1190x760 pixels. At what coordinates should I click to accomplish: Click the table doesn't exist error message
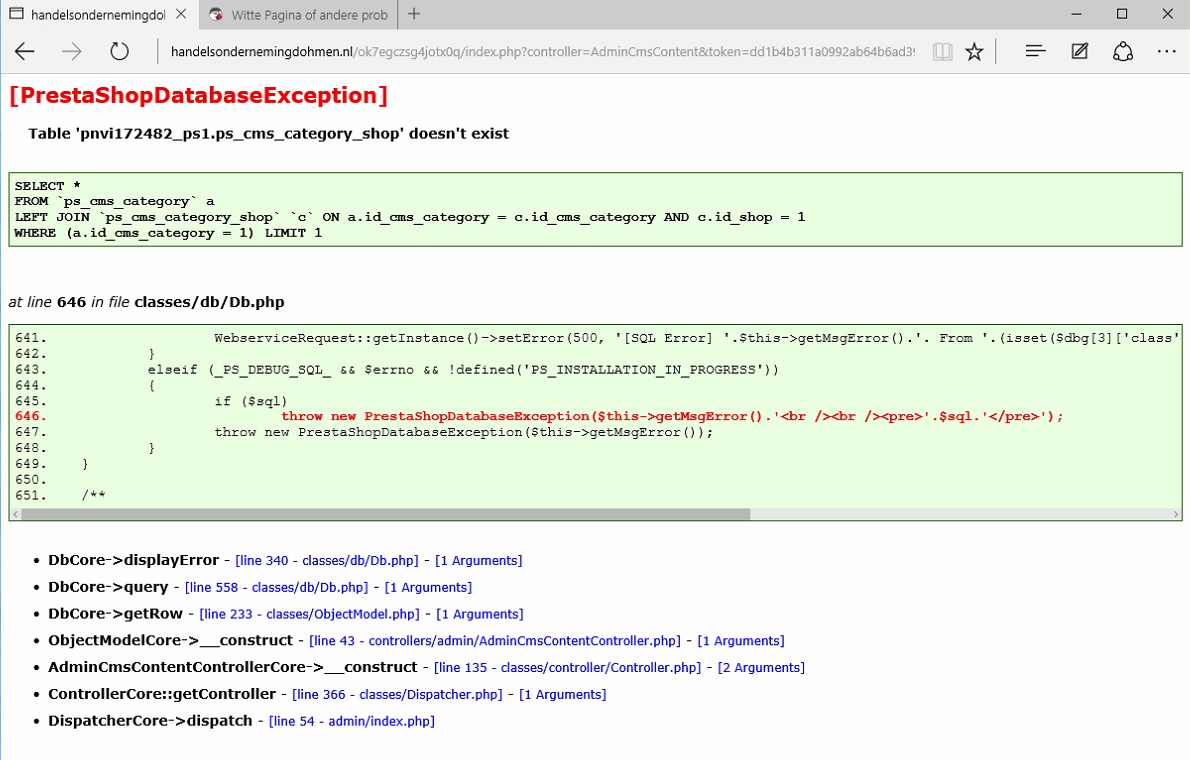269,134
